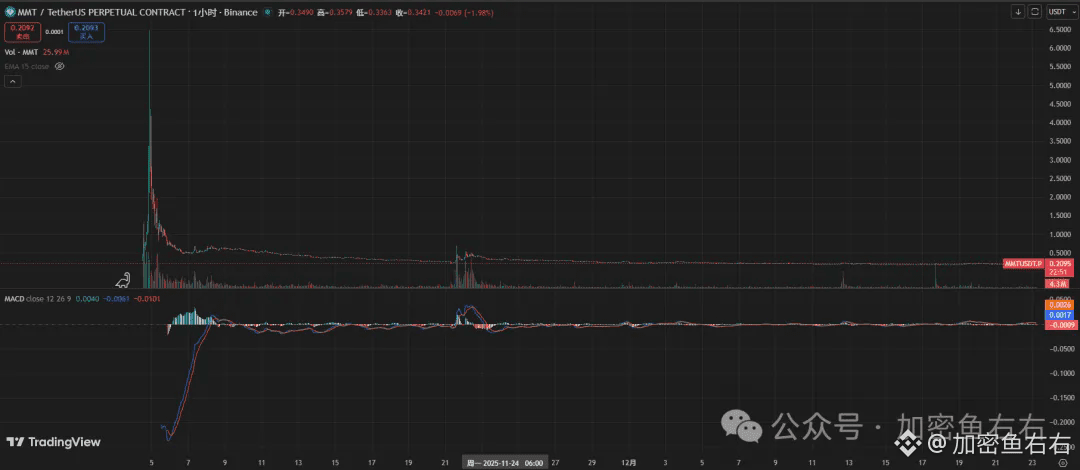Screen dimensions: 1080x470
Task: Click the 0.2093 buy price button
Action: (86, 31)
